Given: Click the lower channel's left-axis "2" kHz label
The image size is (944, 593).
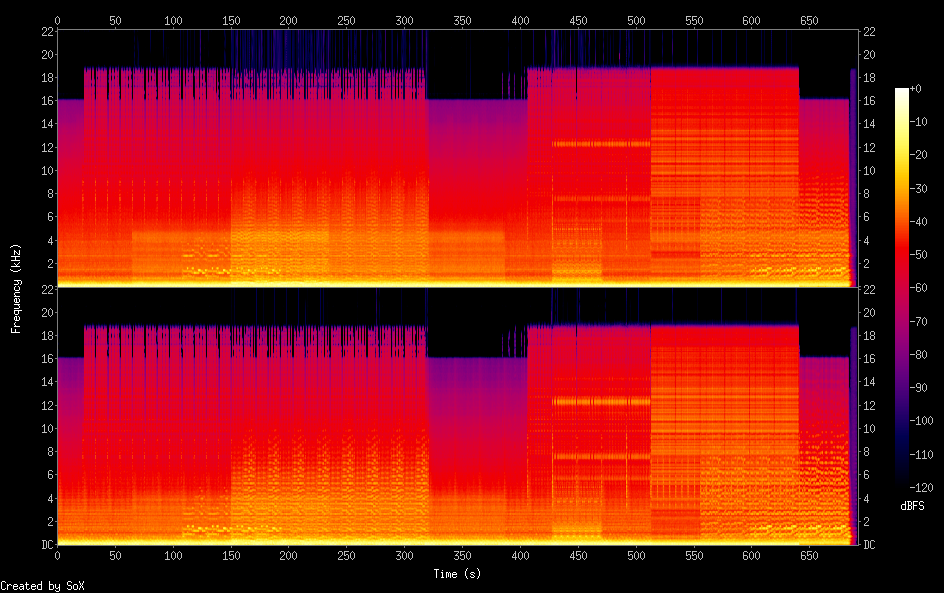Looking at the screenshot, I should pyautogui.click(x=51, y=521).
